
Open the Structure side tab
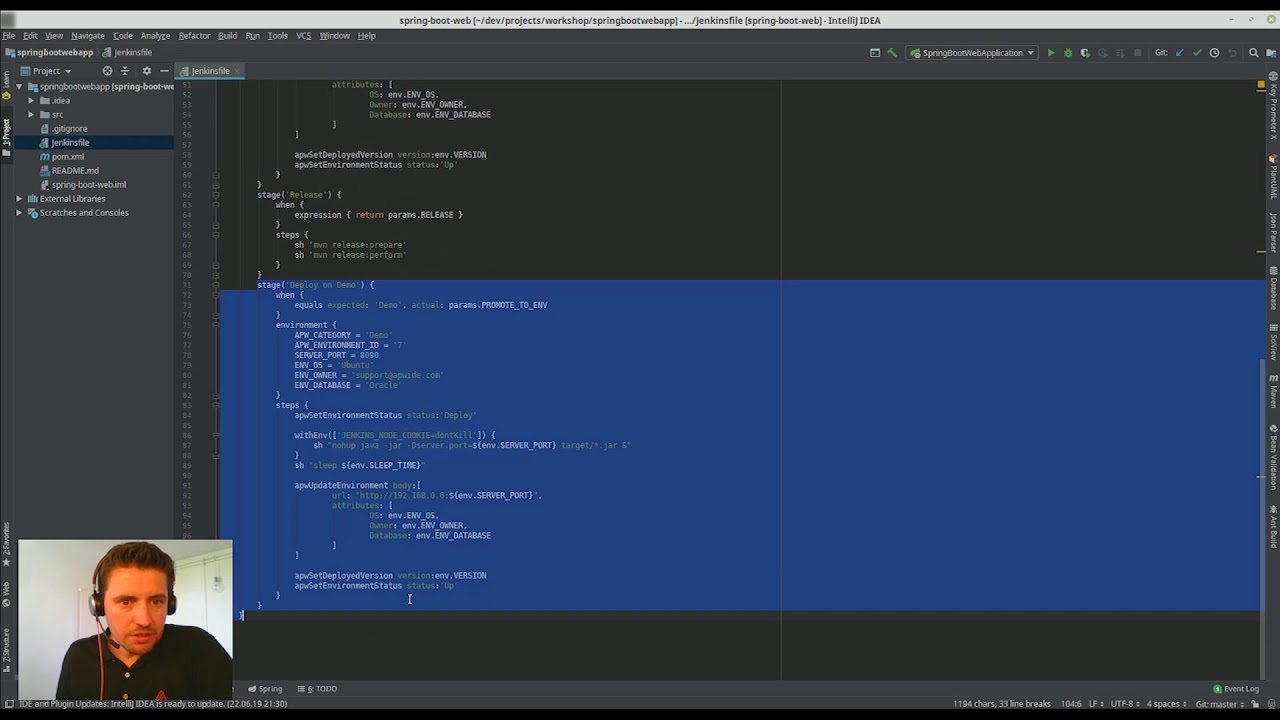click(x=6, y=652)
